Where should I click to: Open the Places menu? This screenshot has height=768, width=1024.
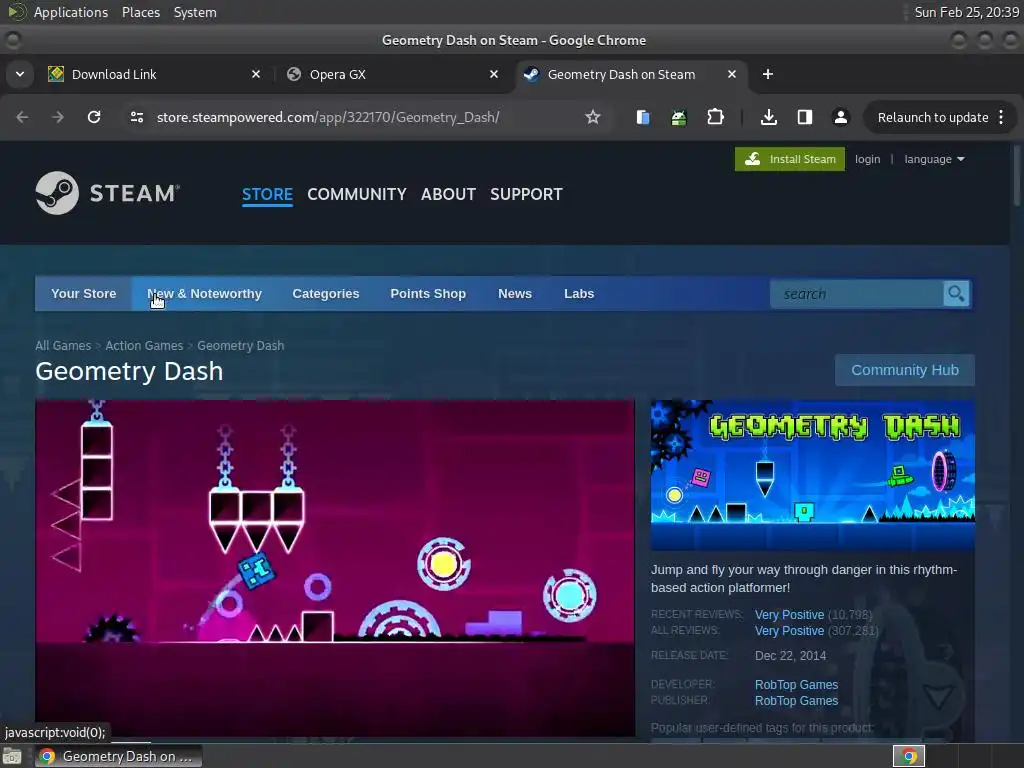[x=141, y=12]
